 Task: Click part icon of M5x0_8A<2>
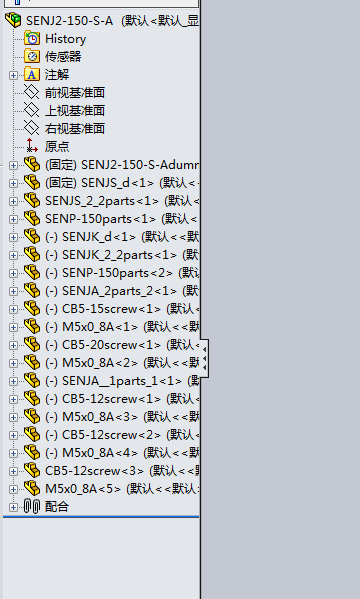(x=32, y=363)
